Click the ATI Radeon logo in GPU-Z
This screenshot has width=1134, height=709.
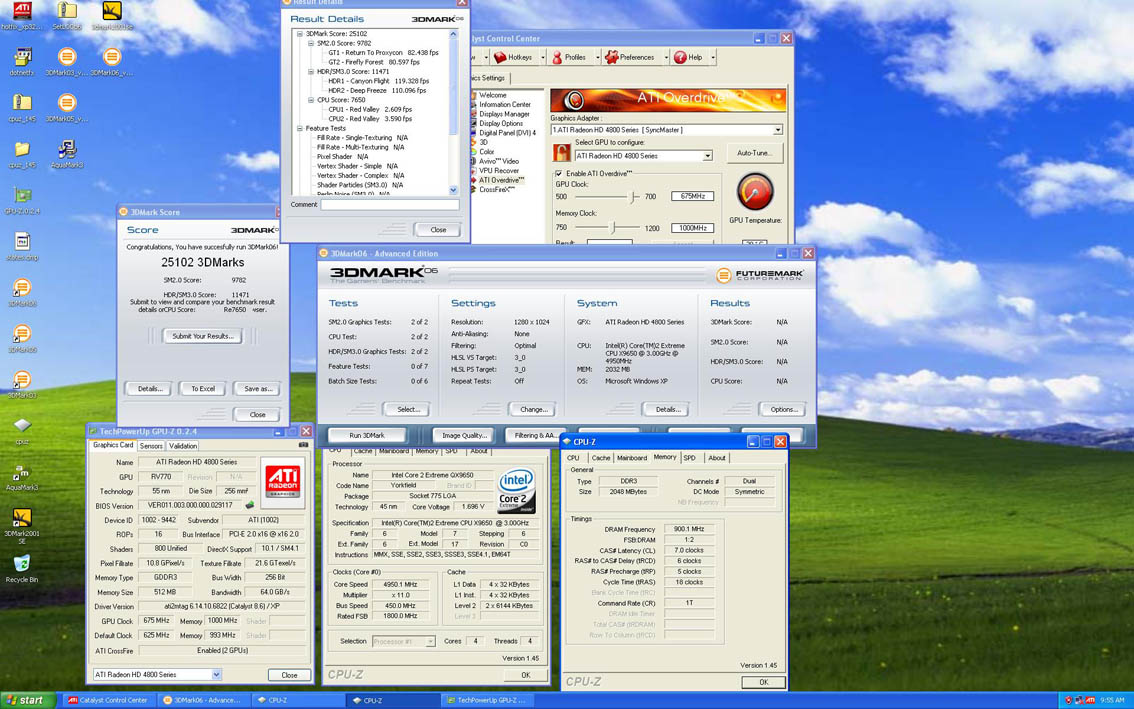pos(283,483)
